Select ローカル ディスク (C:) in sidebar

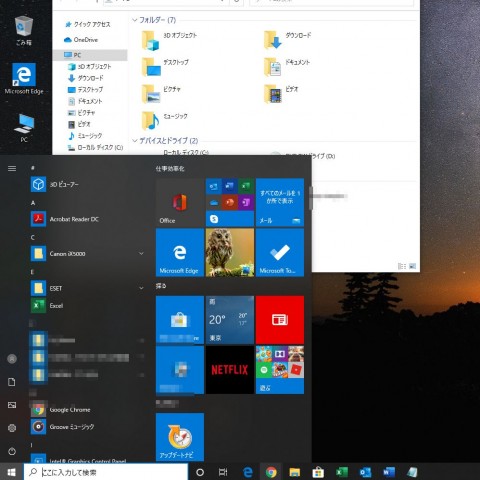pyautogui.click(x=95, y=147)
